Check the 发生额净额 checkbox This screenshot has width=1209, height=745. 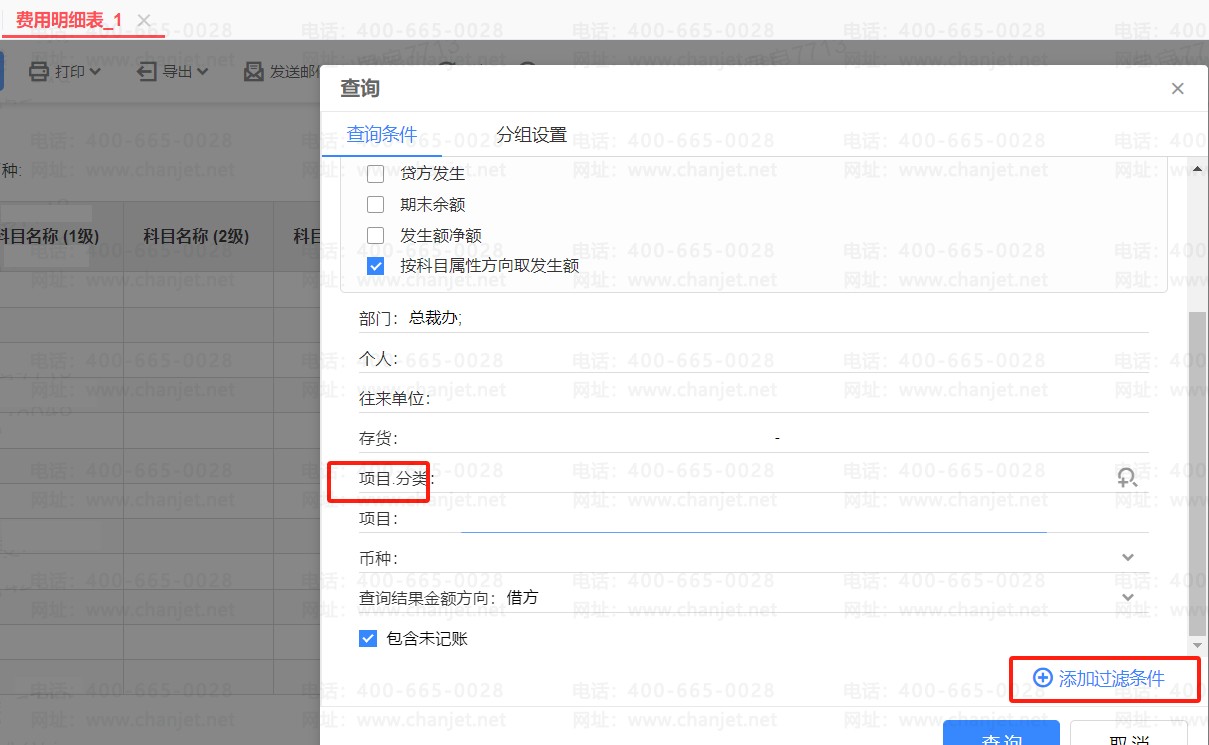click(x=376, y=236)
